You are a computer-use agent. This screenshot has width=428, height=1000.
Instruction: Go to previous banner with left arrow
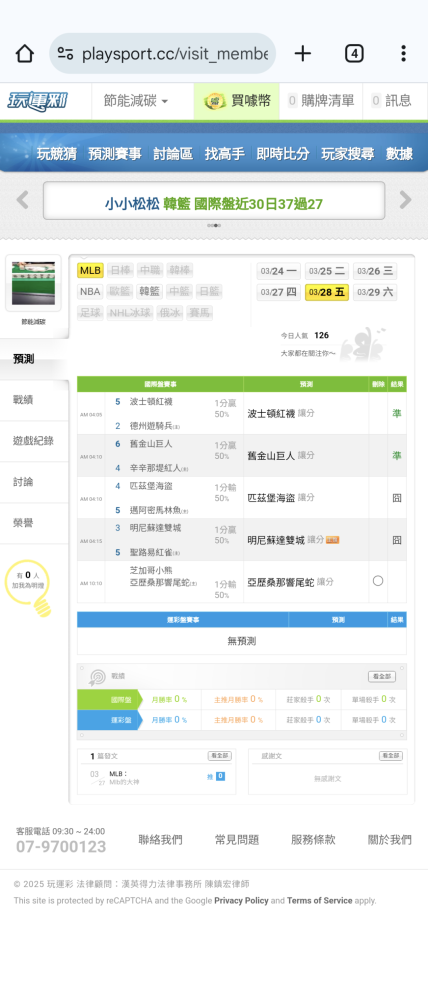click(x=22, y=200)
